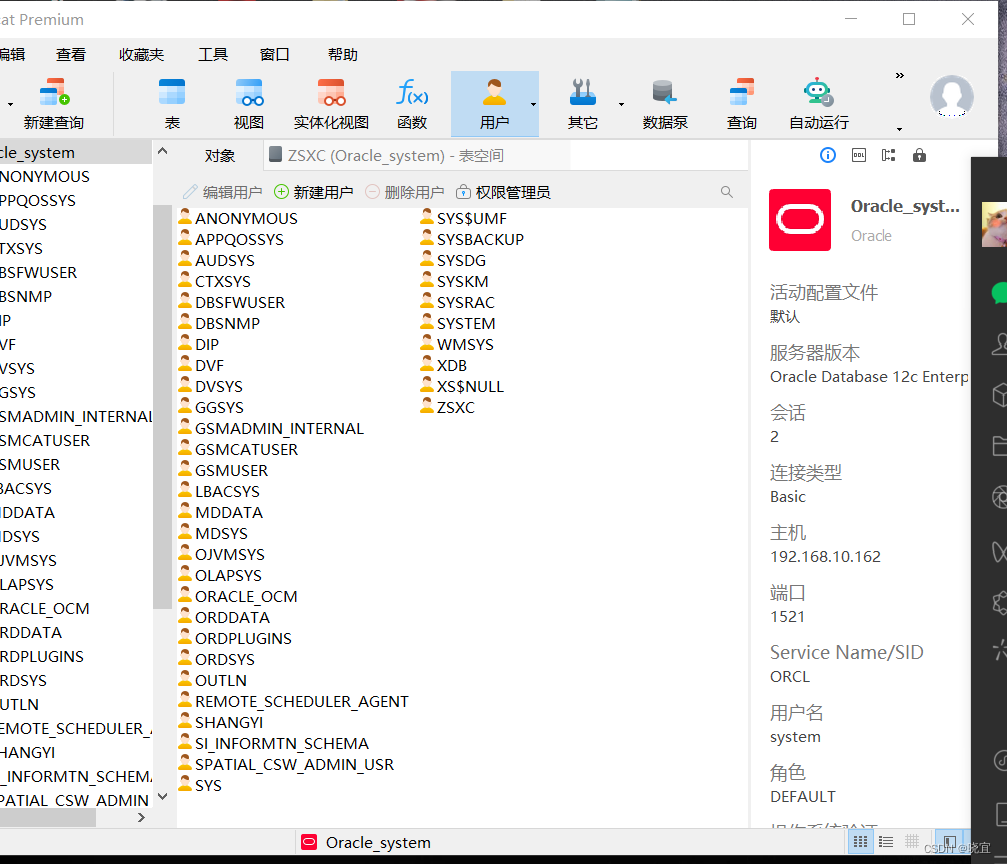Image resolution: width=1007 pixels, height=864 pixels.
Task: Switch to the Objects (对象) tab
Action: 220,155
